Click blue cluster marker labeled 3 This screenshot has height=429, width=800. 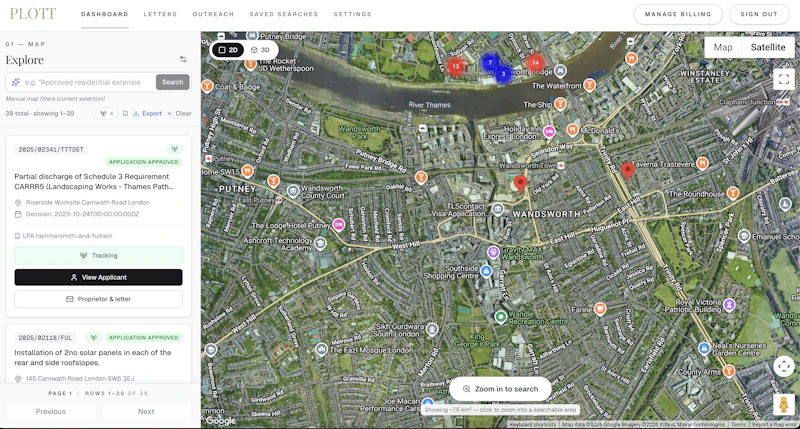point(503,73)
